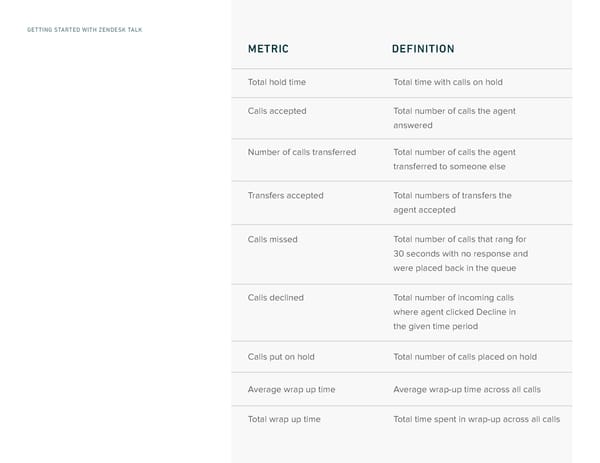The image size is (600, 463).
Task: Select the 'Calls declined' metric
Action: 275,298
